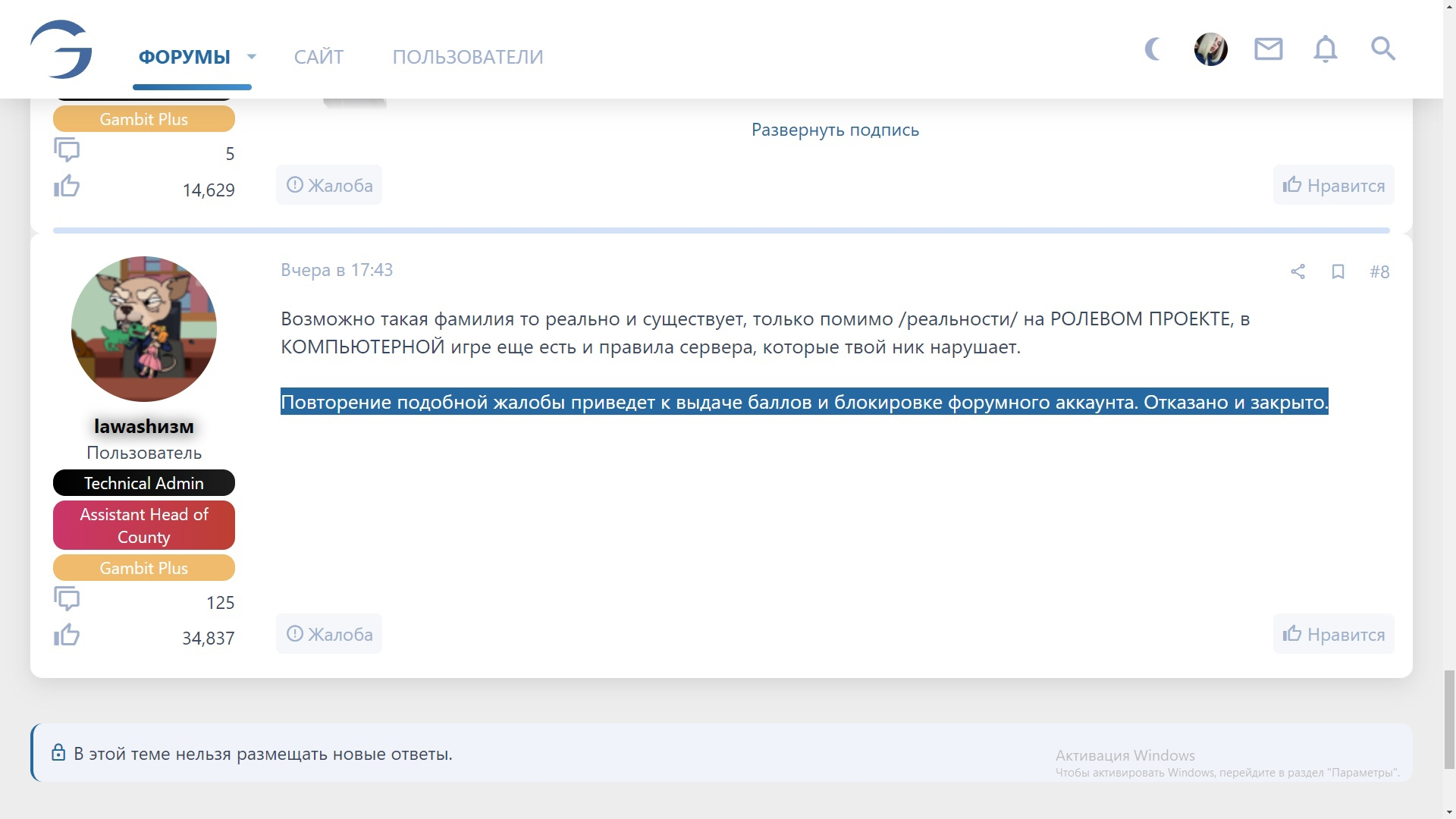The image size is (1456, 819).
Task: Expand the signature via Развернуть подпись
Action: point(835,130)
